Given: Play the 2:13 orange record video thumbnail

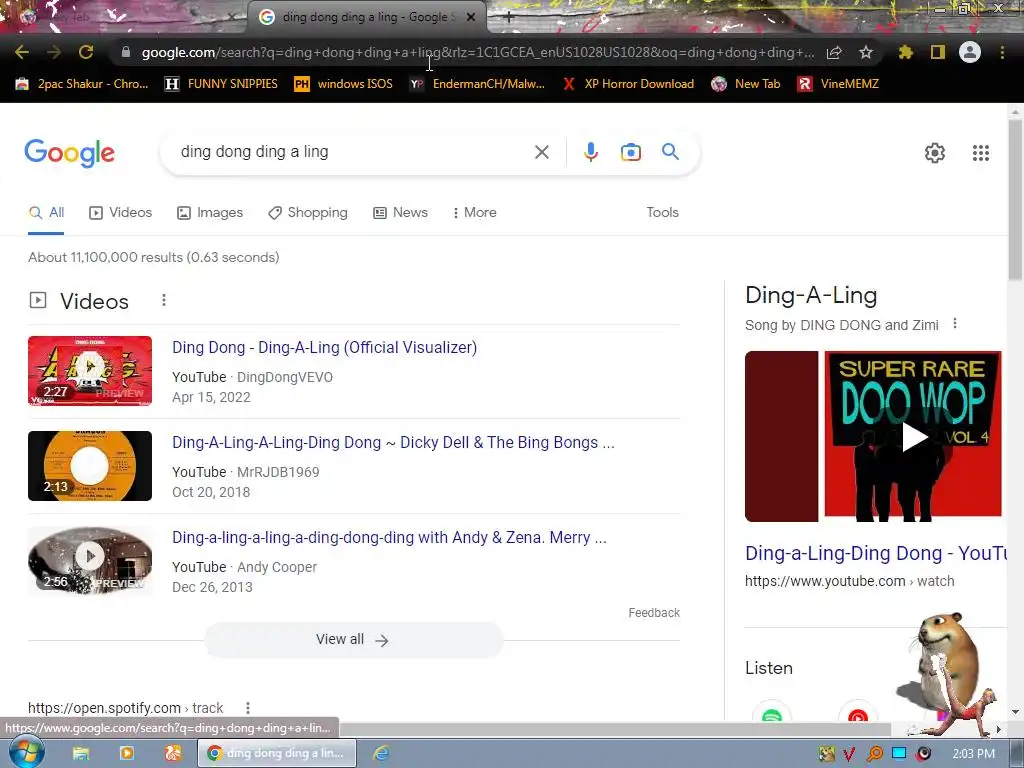Looking at the screenshot, I should [x=90, y=466].
